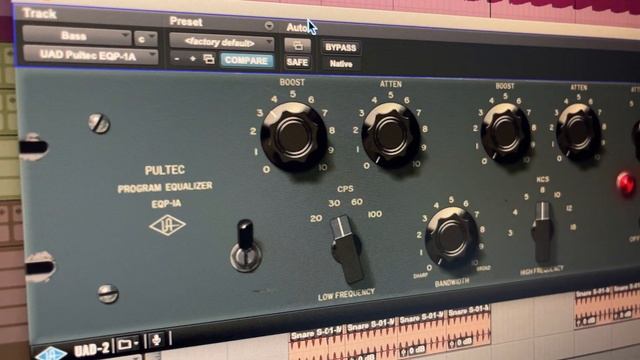Viewport: 640px width, 360px height.
Task: Select the fourth Snare S-01 clip in Edit window
Action: coord(469,327)
